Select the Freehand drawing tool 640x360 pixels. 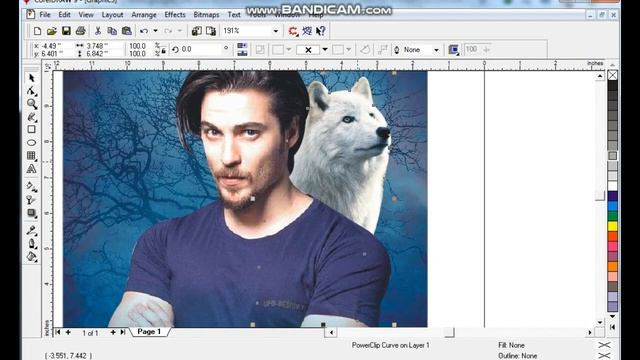31,117
